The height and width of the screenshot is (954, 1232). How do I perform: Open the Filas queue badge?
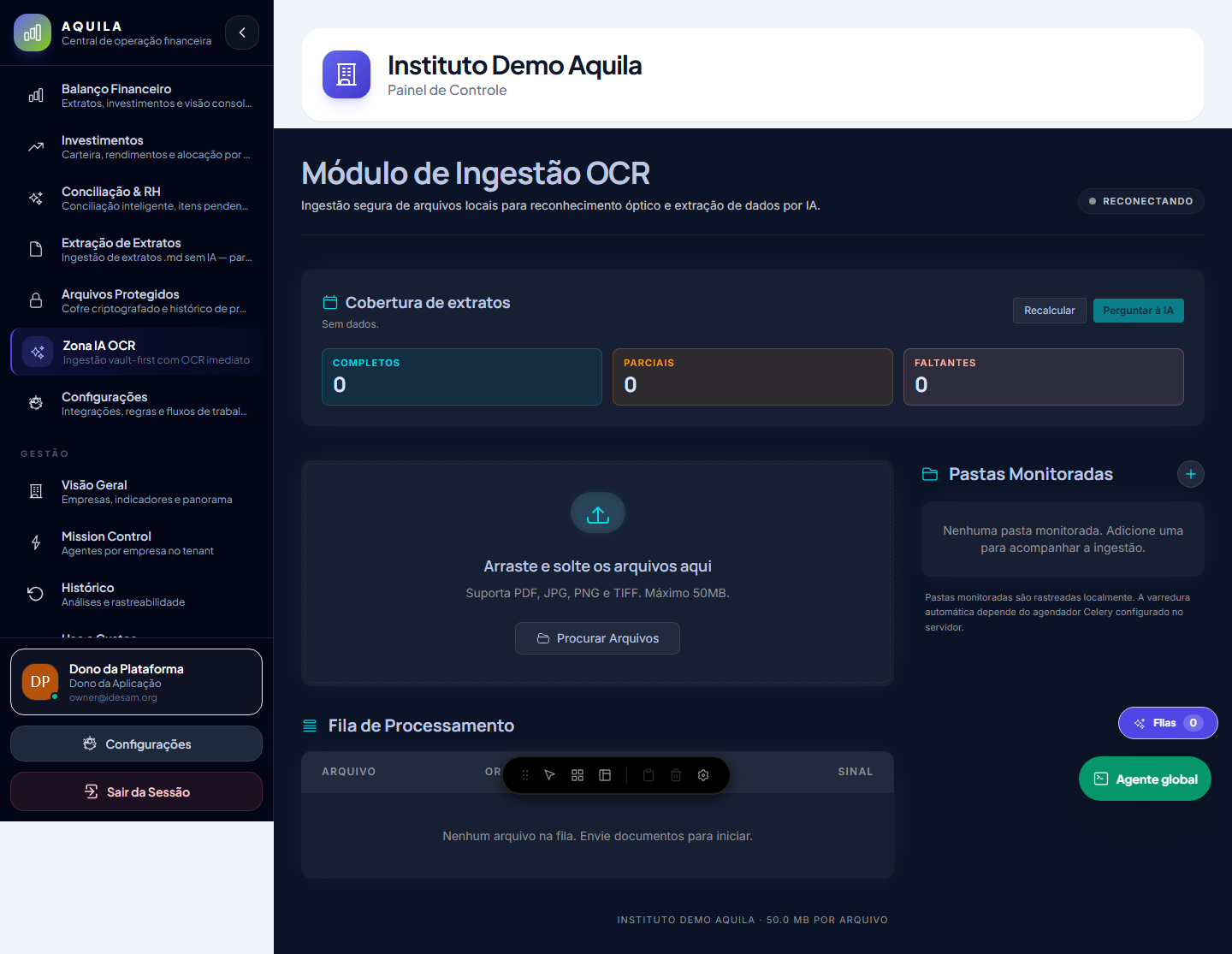point(1168,723)
